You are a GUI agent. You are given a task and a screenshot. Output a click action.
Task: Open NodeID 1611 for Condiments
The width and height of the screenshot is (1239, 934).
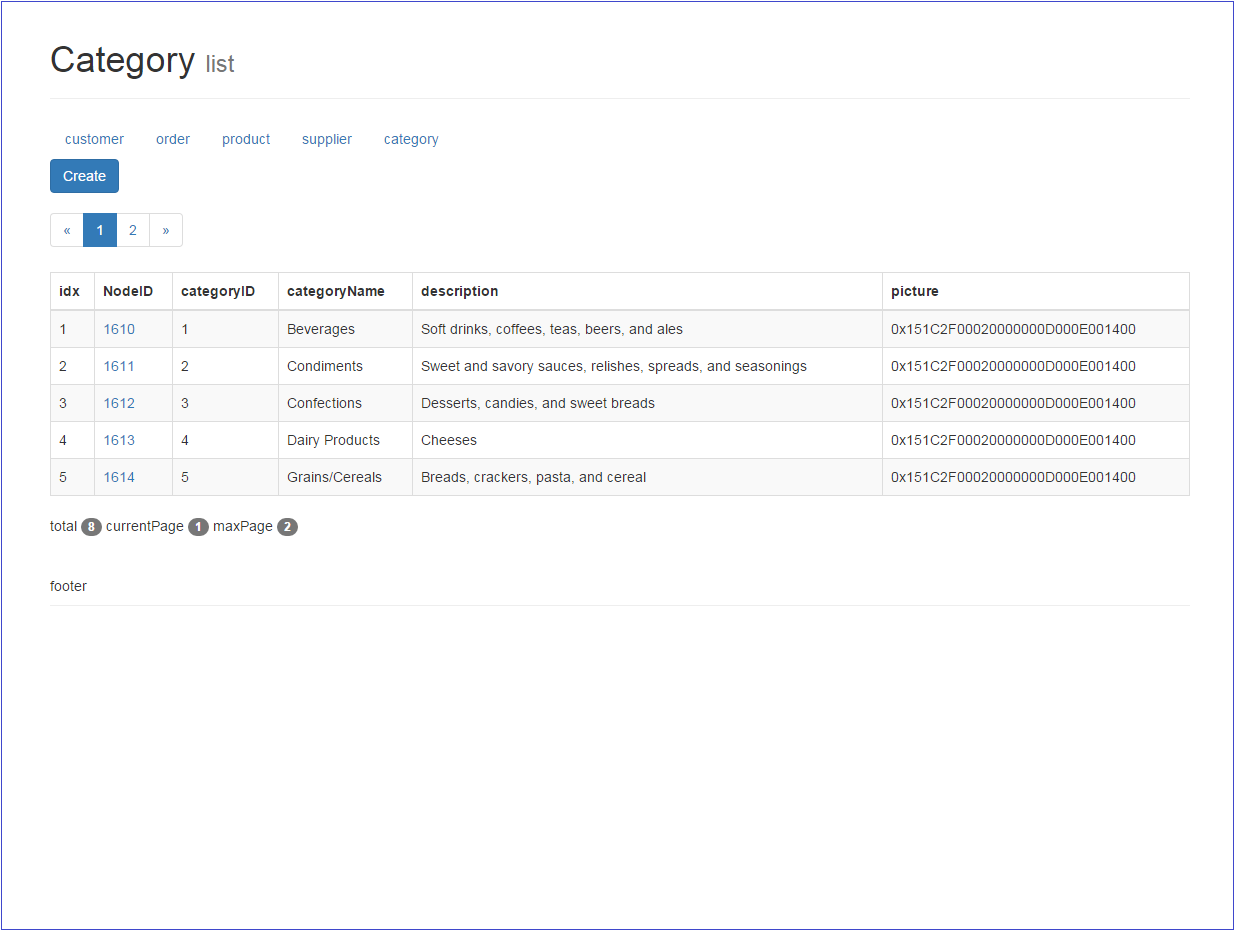pos(119,365)
